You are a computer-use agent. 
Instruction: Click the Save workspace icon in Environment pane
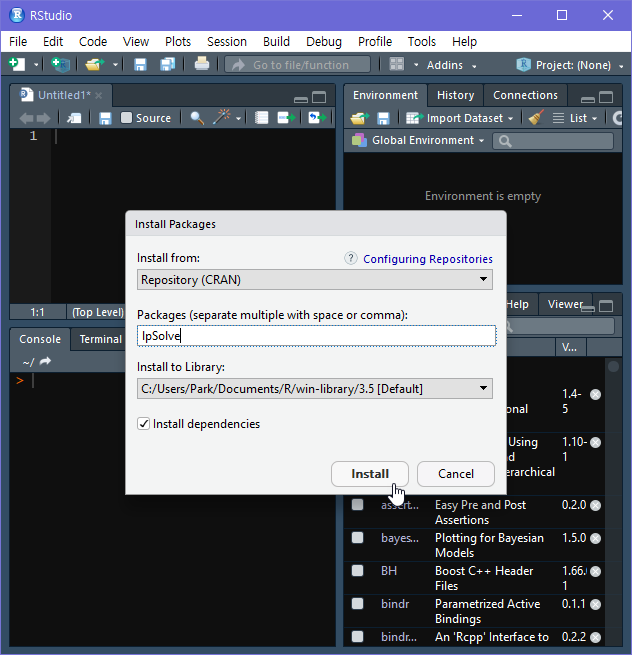click(383, 118)
